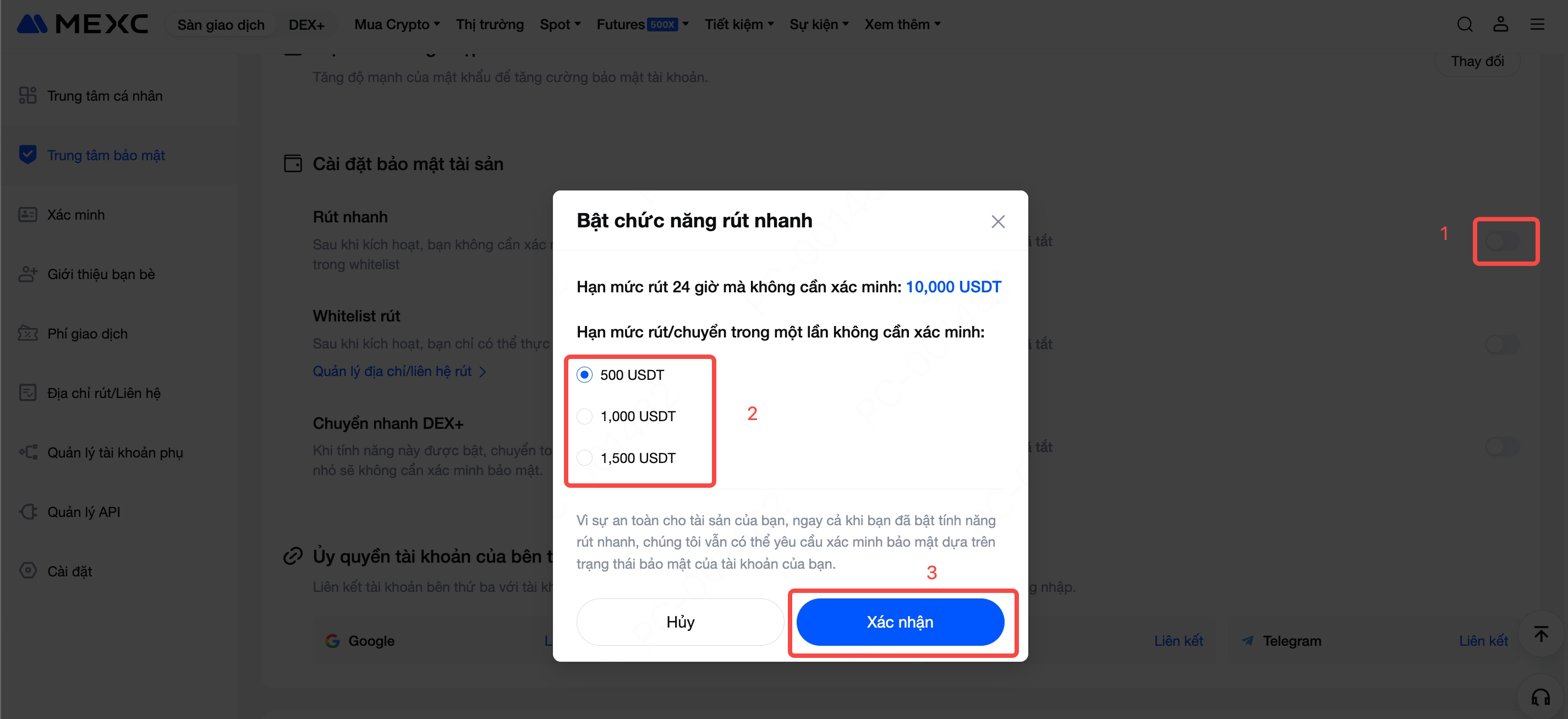This screenshot has height=719, width=1568.
Task: Click the Hủy button
Action: (x=680, y=622)
